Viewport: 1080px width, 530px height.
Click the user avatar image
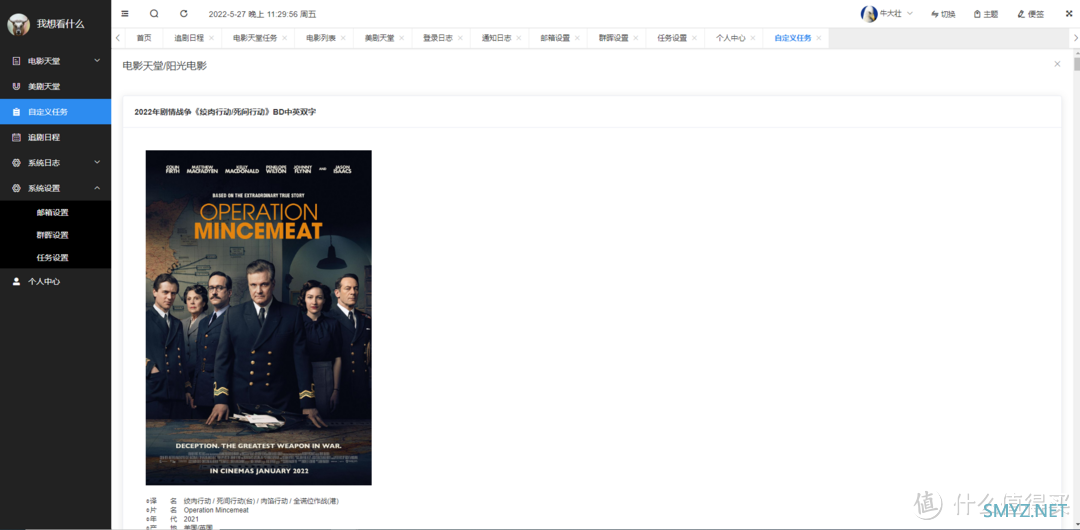coord(869,14)
